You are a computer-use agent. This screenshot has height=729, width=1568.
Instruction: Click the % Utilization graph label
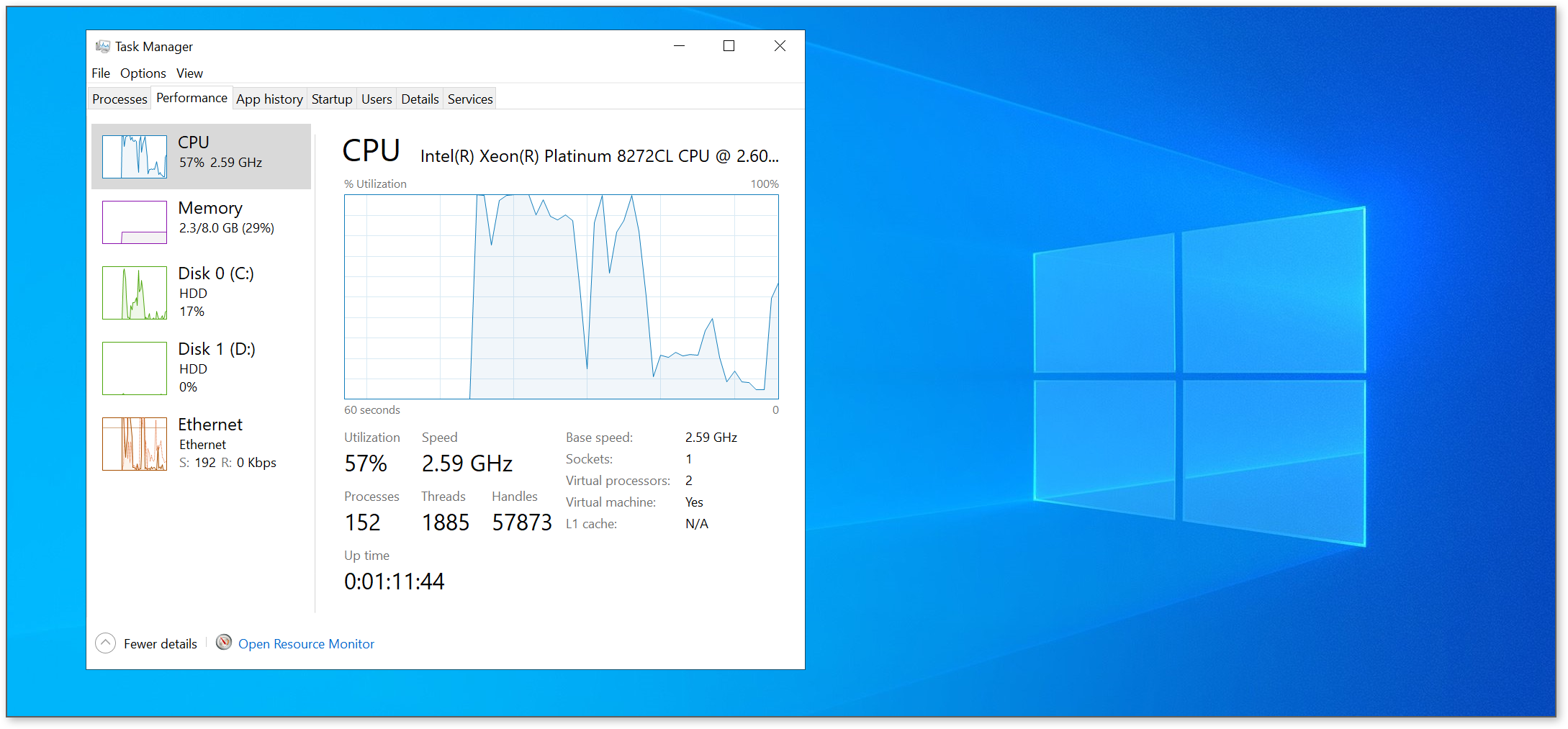(375, 184)
